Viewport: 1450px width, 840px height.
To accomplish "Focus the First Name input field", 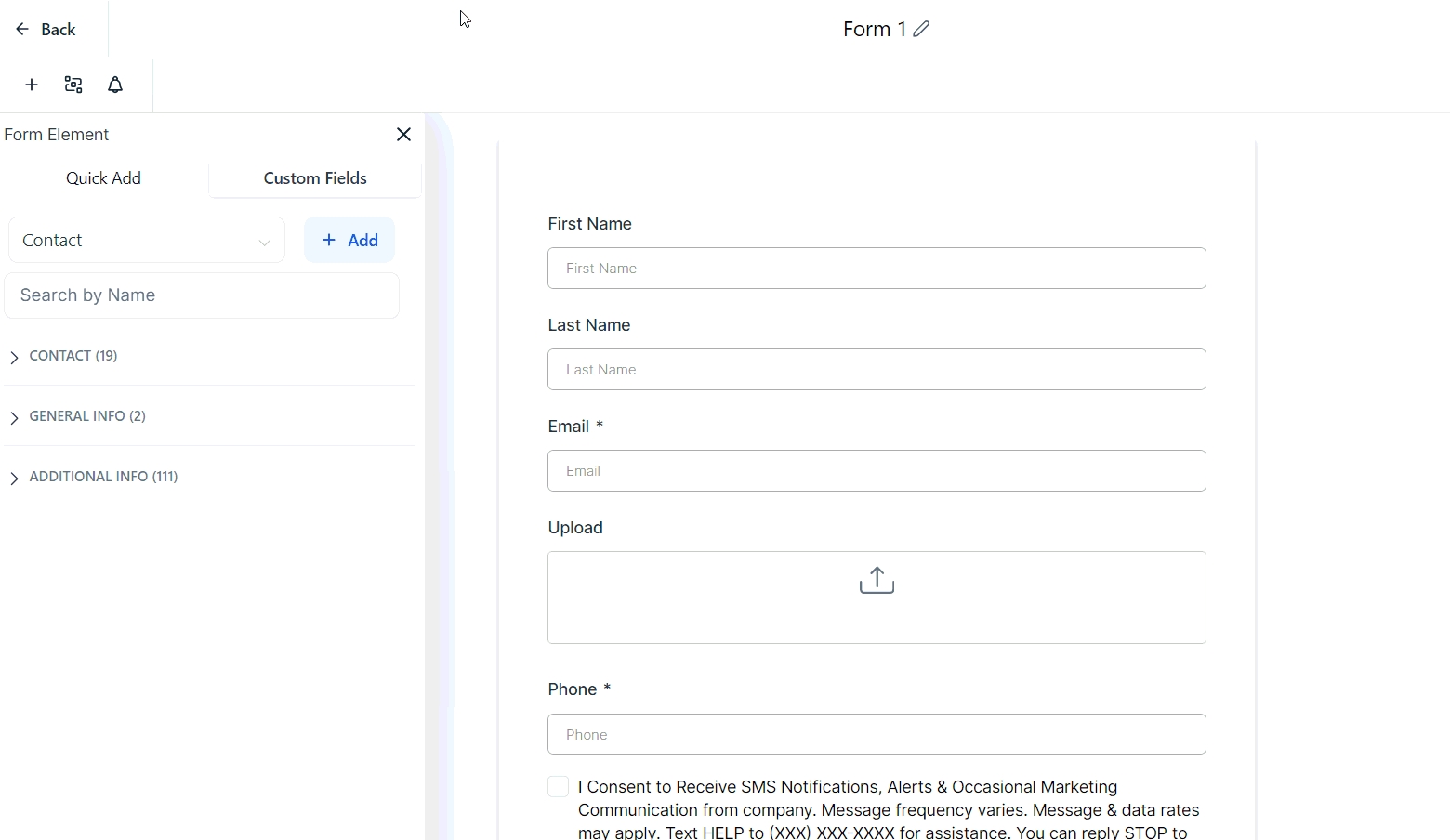I will tap(877, 269).
